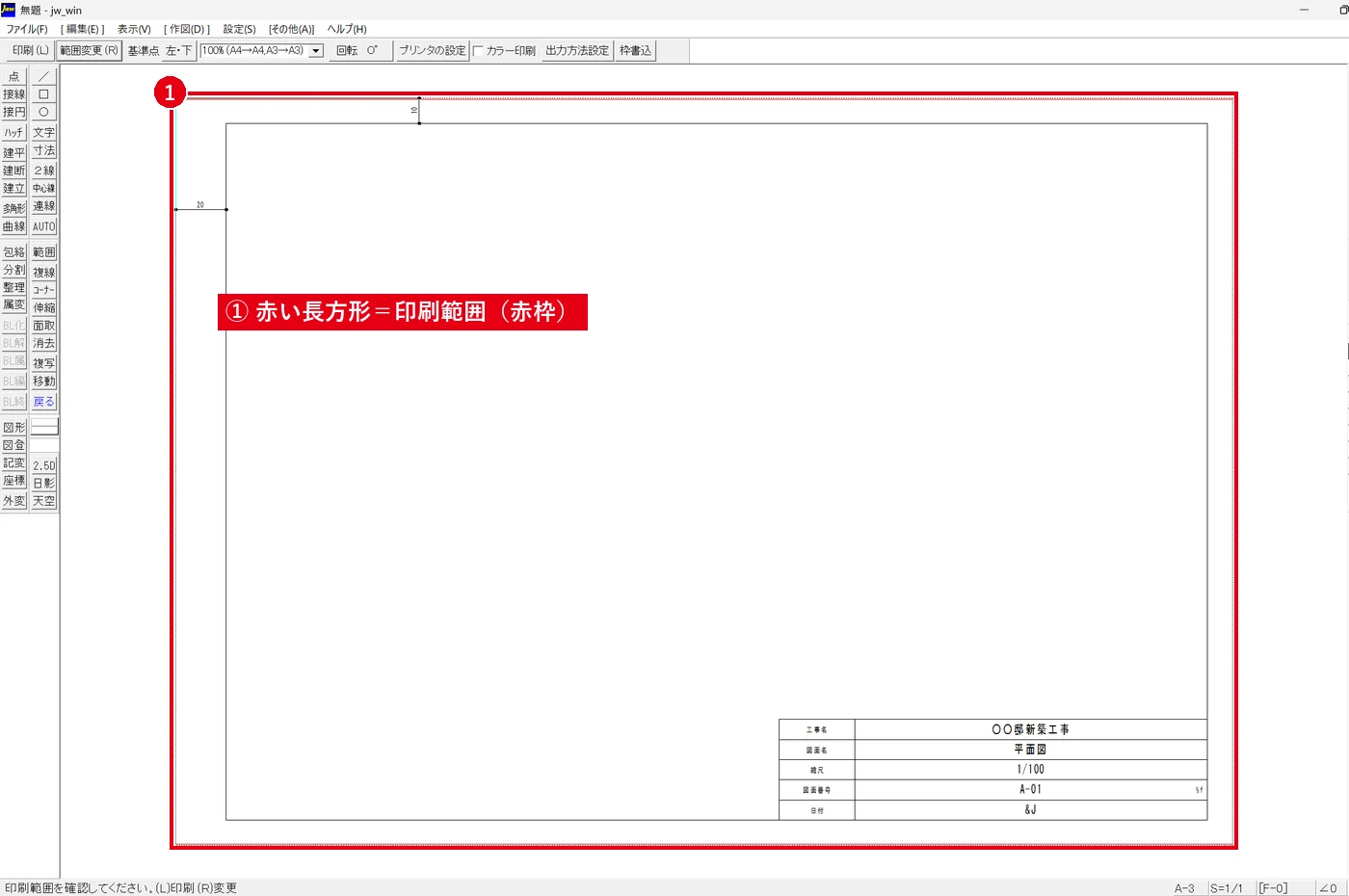Click the 出力方法設定 button
Screen dimensions: 1349x896
click(x=577, y=51)
